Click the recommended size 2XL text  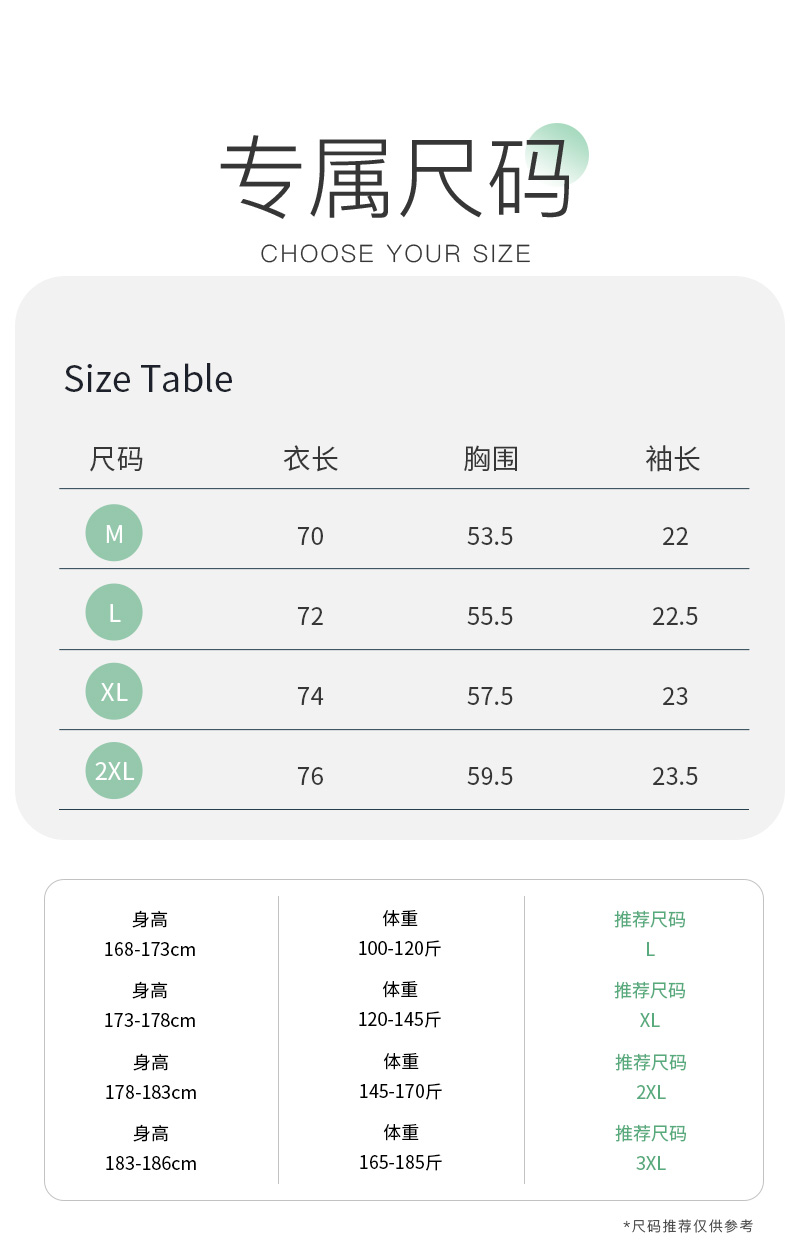click(650, 1092)
